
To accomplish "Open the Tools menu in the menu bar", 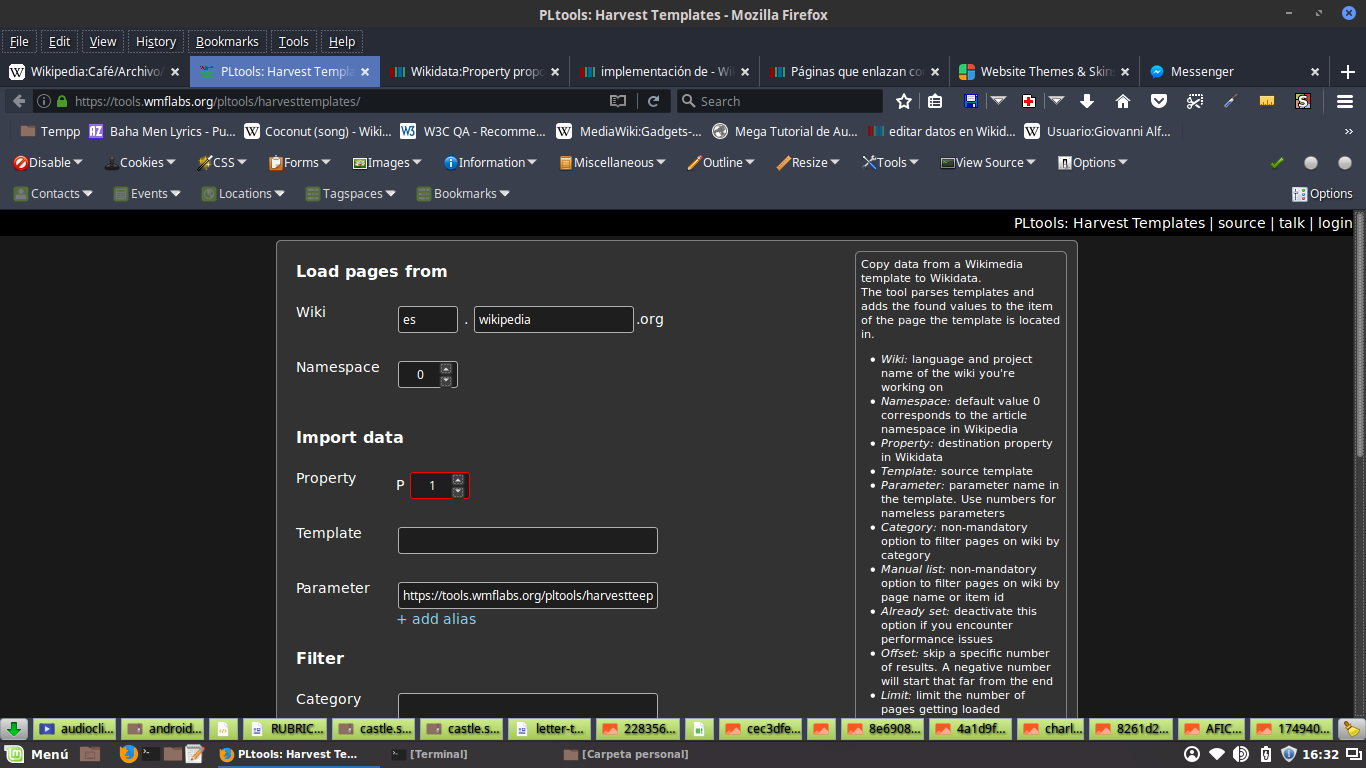I will pos(294,42).
